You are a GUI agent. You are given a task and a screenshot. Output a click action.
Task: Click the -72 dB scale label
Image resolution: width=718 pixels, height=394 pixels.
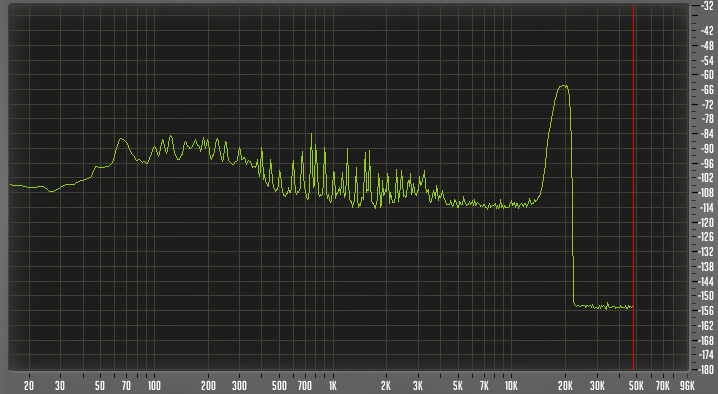point(707,104)
